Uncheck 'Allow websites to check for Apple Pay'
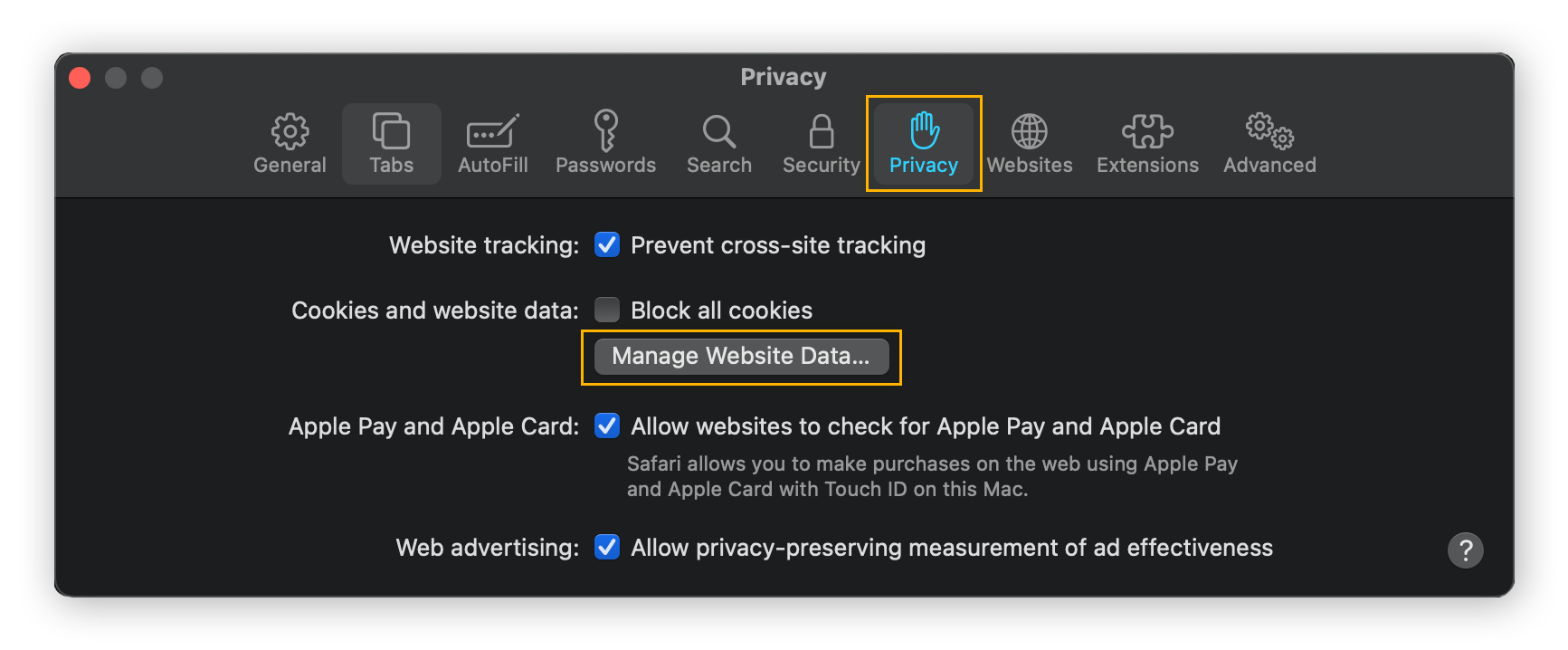Screen dimensions: 1568x650 (606, 425)
